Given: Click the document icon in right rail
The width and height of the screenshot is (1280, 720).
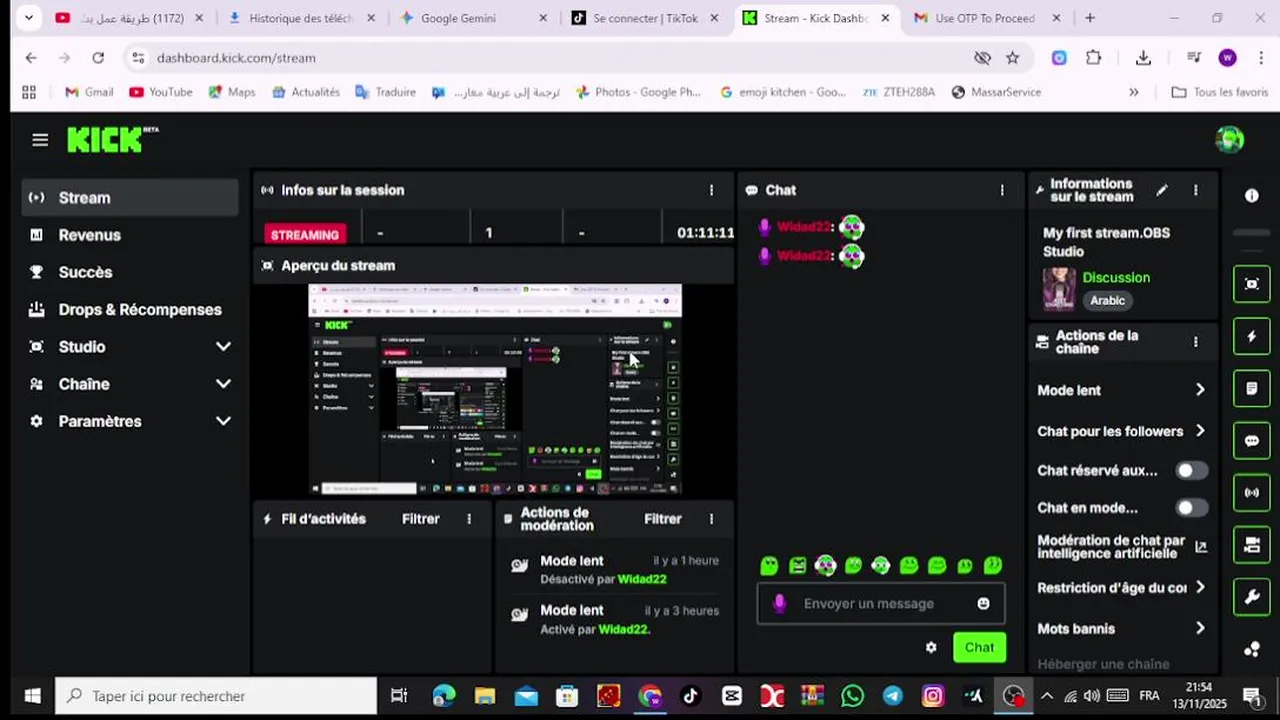Looking at the screenshot, I should 1251,388.
